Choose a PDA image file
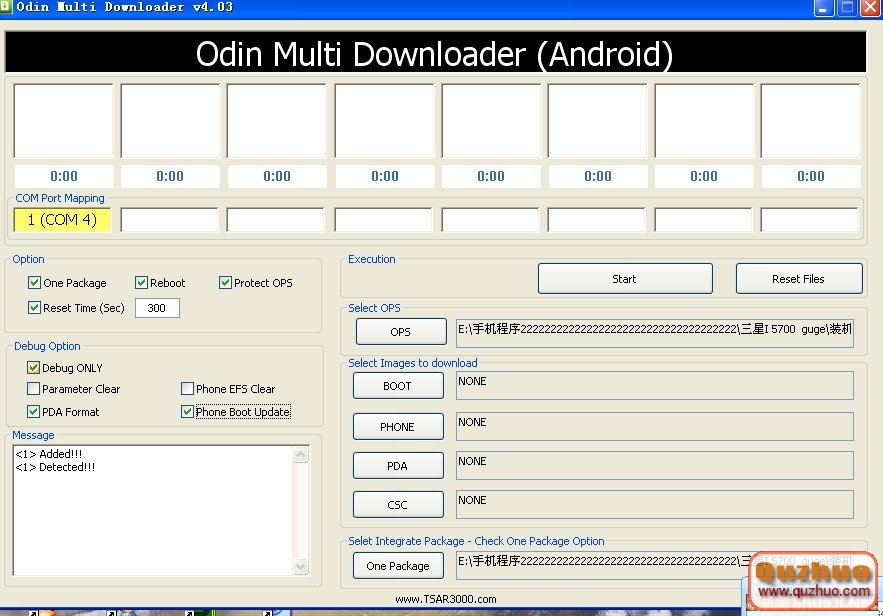The height and width of the screenshot is (616, 883). [x=398, y=466]
